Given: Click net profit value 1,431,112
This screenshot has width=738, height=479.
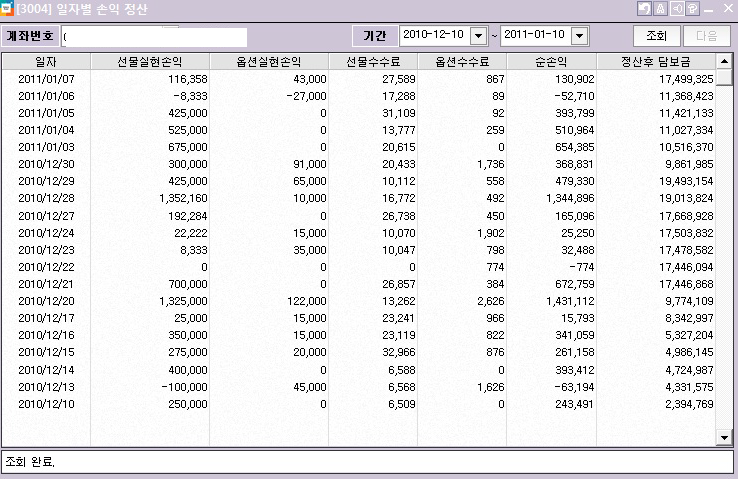Looking at the screenshot, I should point(570,301).
